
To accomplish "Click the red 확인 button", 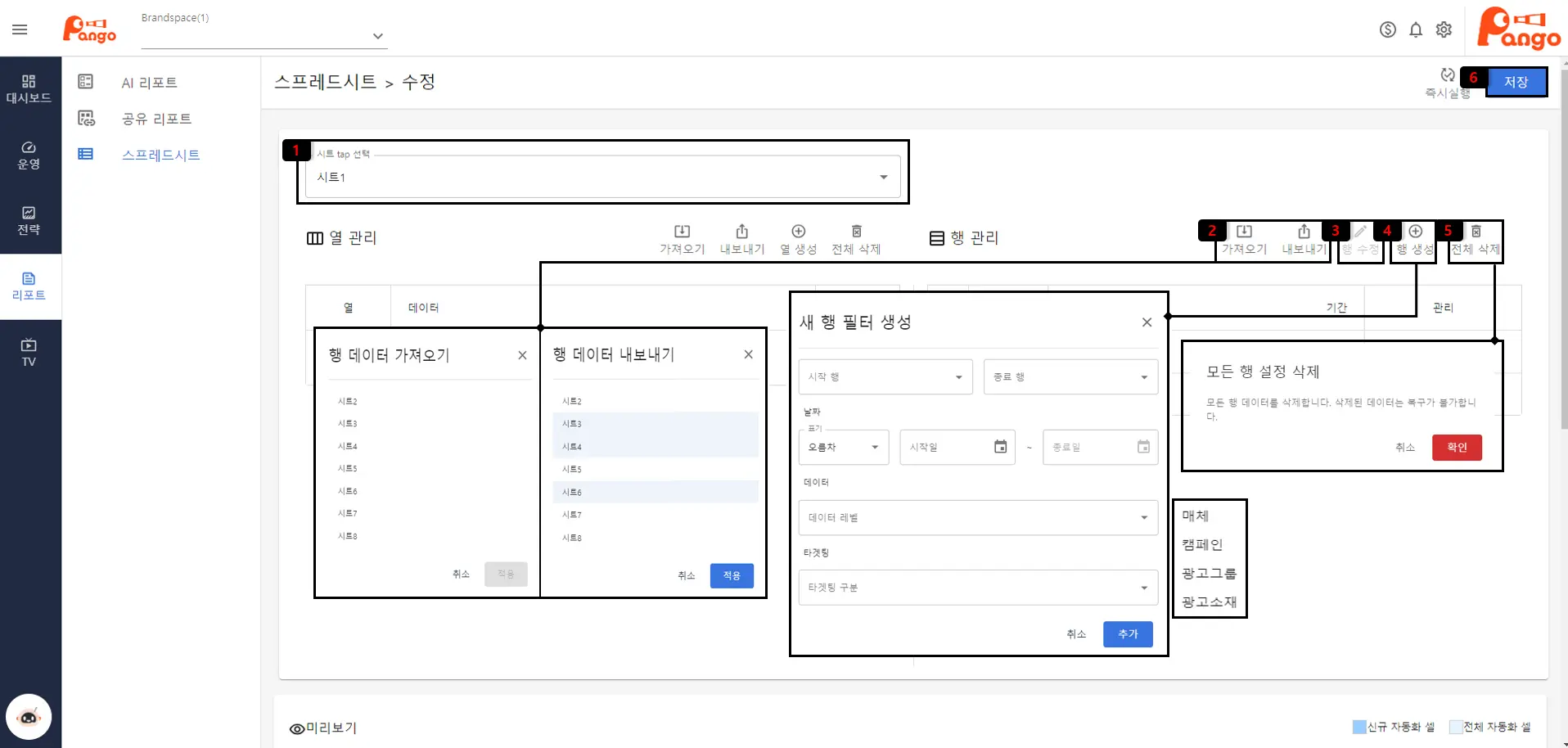I will click(x=1456, y=448).
